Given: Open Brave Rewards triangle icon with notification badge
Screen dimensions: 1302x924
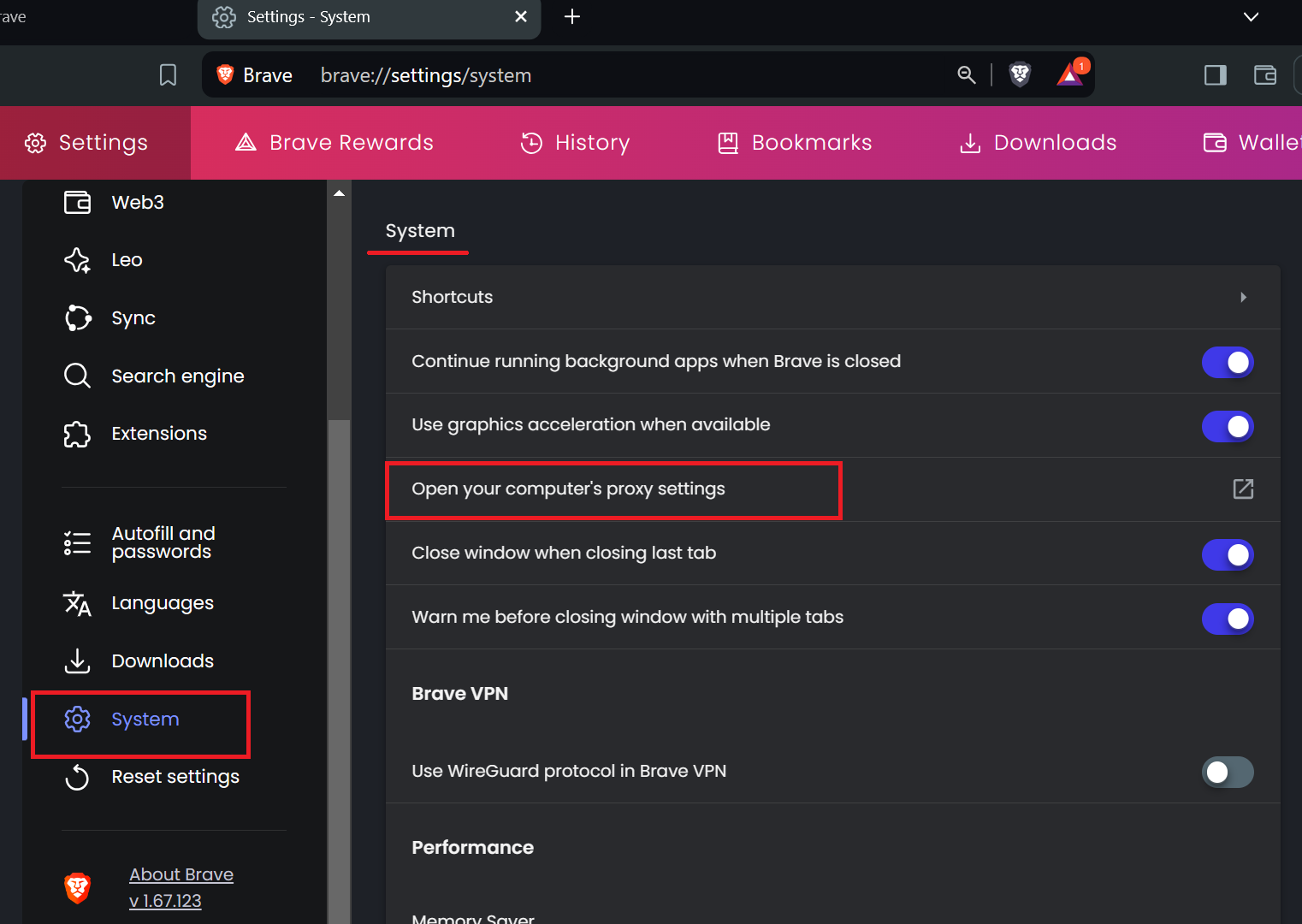Looking at the screenshot, I should click(x=1073, y=74).
